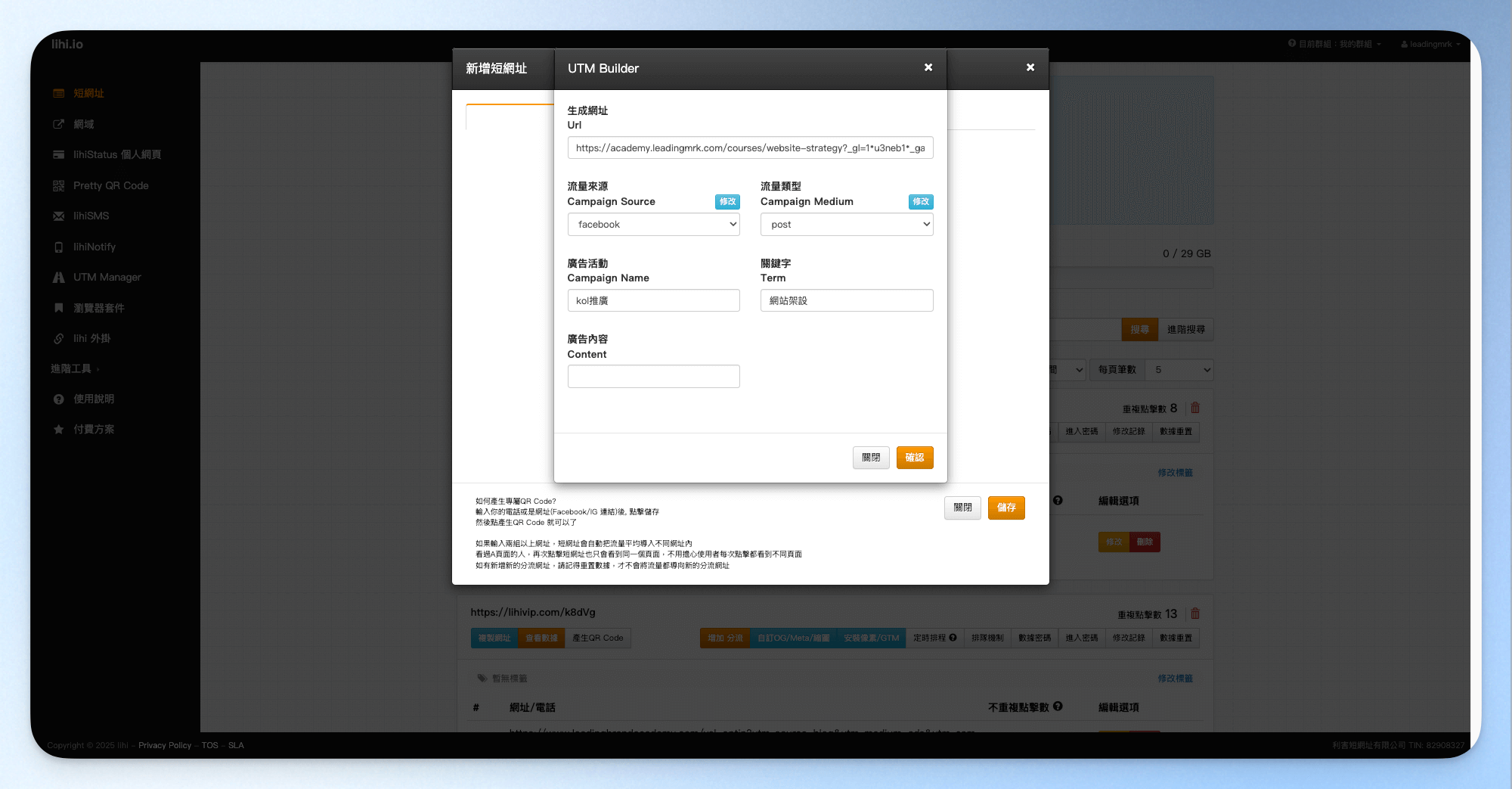The image size is (1512, 789).
Task: Open Privacy Policy in footer
Action: coord(165,745)
